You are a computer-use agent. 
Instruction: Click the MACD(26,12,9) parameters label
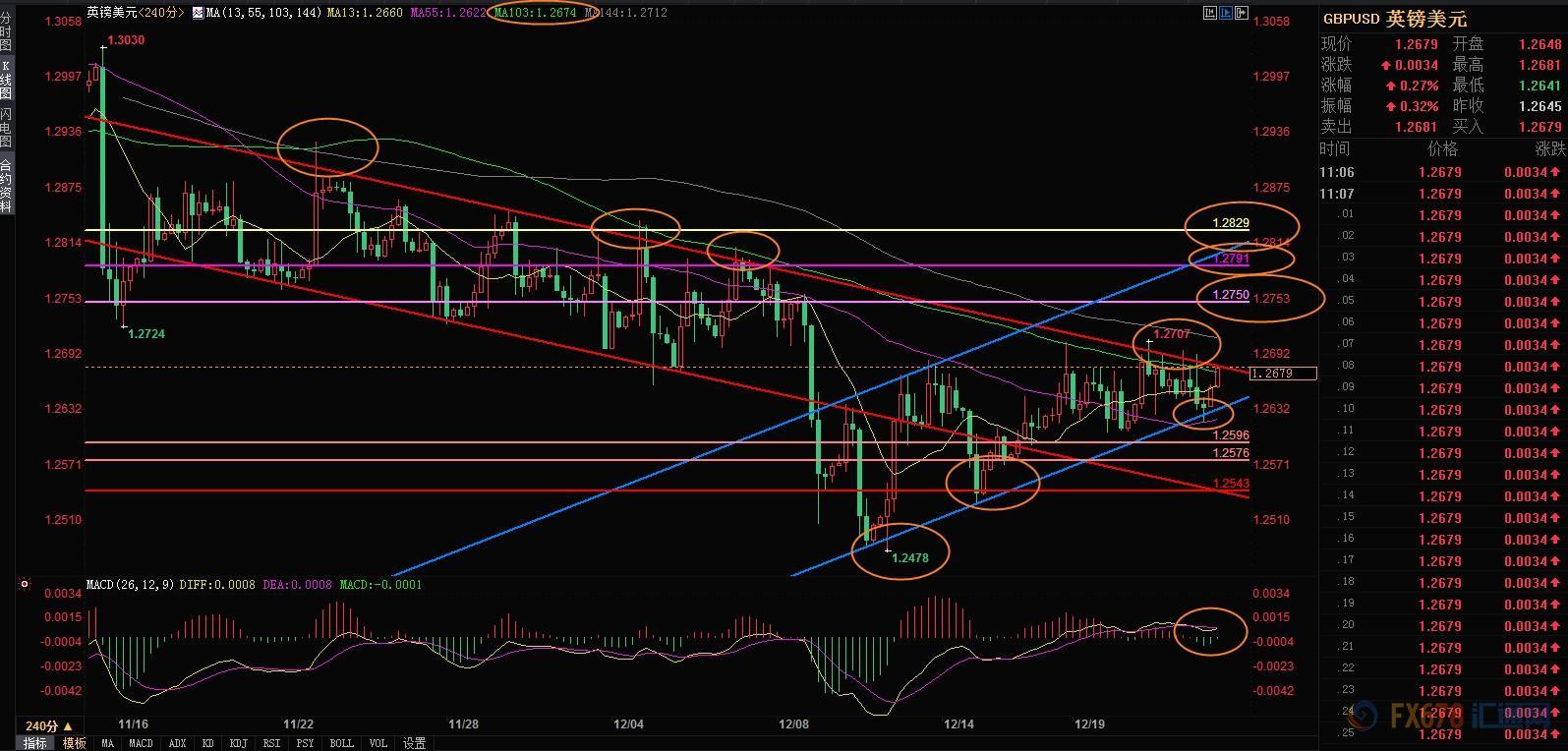[131, 585]
